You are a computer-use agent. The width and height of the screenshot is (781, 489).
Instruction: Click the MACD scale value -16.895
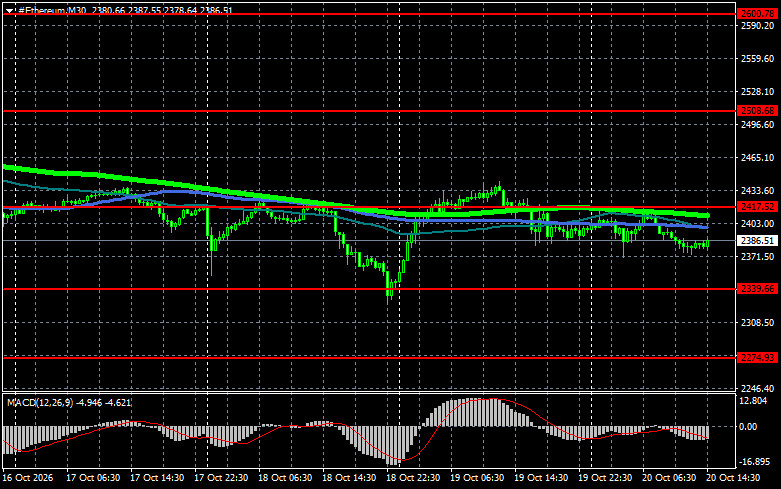coord(753,462)
